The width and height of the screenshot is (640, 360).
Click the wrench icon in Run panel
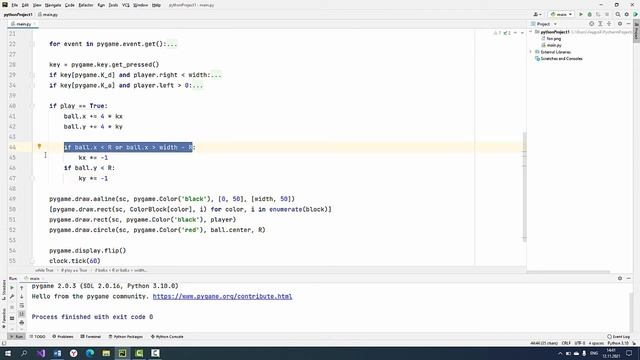pyautogui.click(x=12, y=297)
